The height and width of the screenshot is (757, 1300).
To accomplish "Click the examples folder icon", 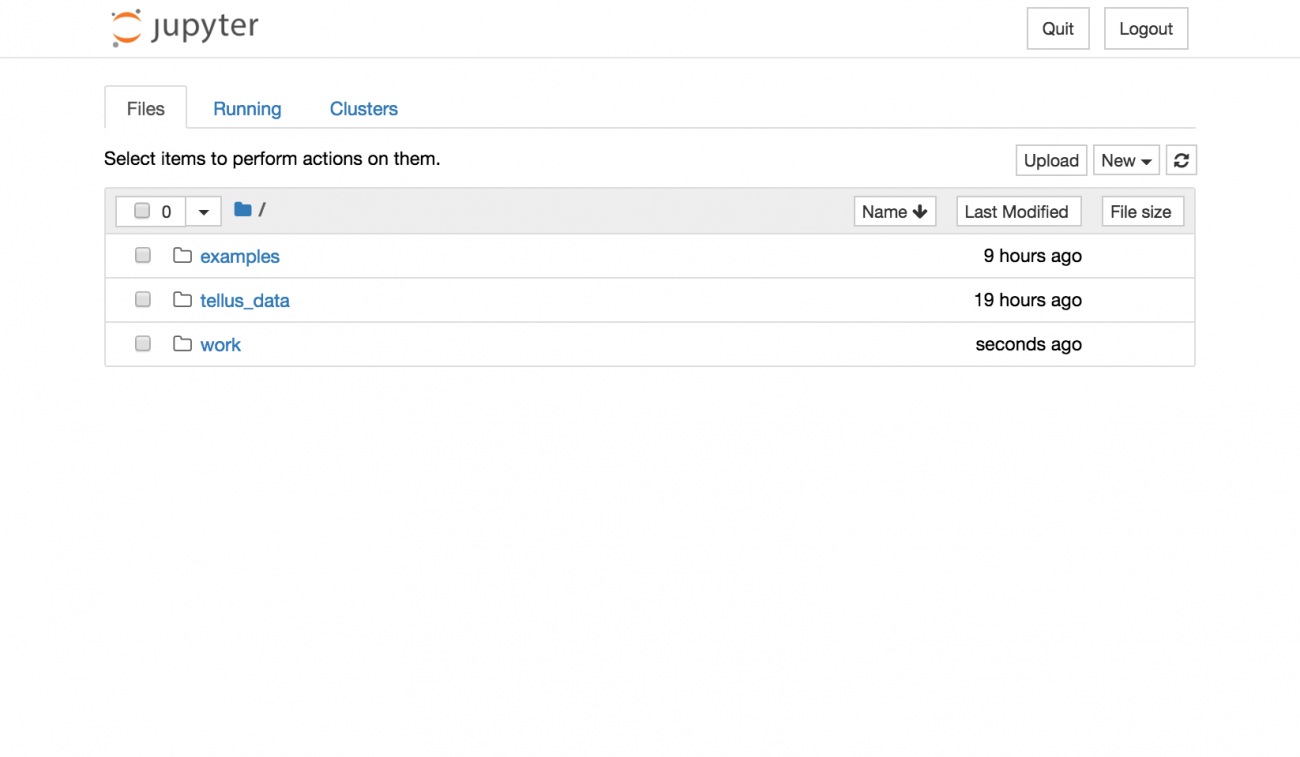I will pyautogui.click(x=182, y=255).
